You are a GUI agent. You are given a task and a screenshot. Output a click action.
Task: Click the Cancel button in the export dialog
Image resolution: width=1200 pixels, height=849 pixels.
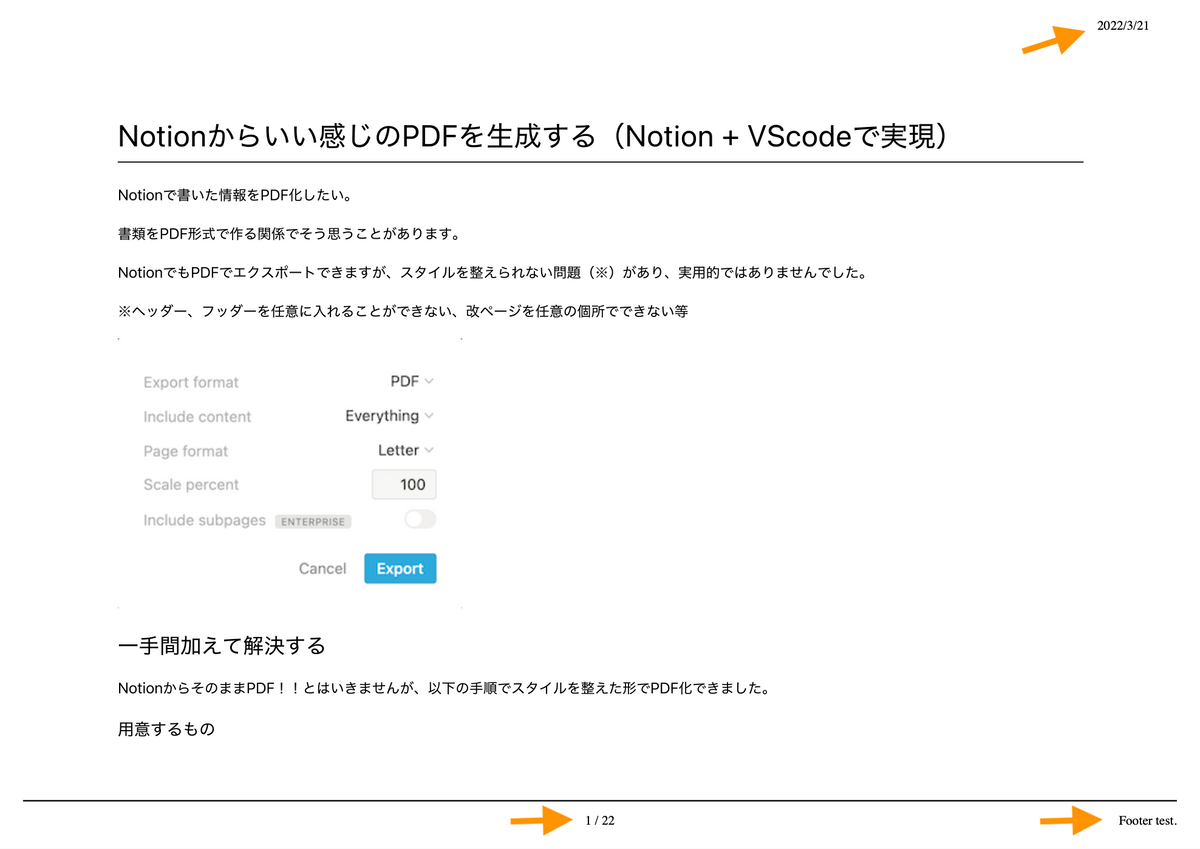[322, 568]
